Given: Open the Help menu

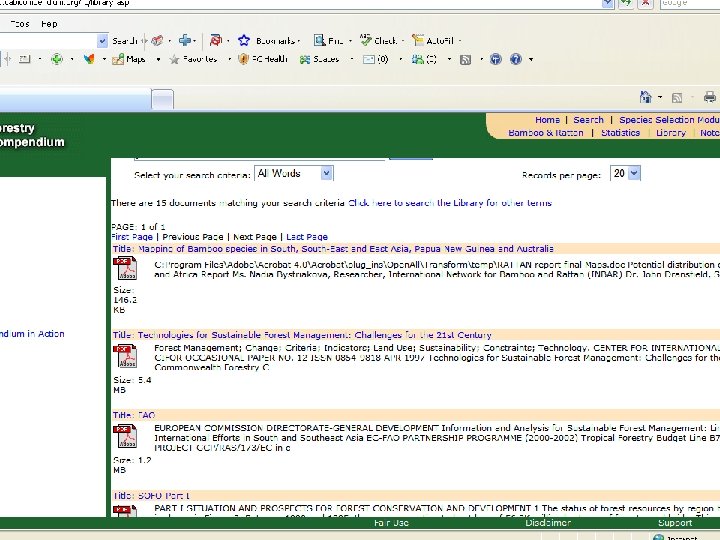Looking at the screenshot, I should [49, 24].
